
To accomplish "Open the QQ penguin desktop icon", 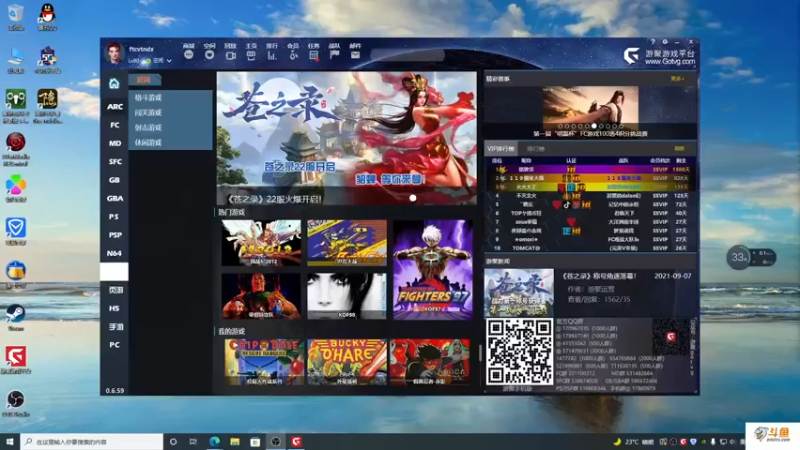I will click(47, 16).
